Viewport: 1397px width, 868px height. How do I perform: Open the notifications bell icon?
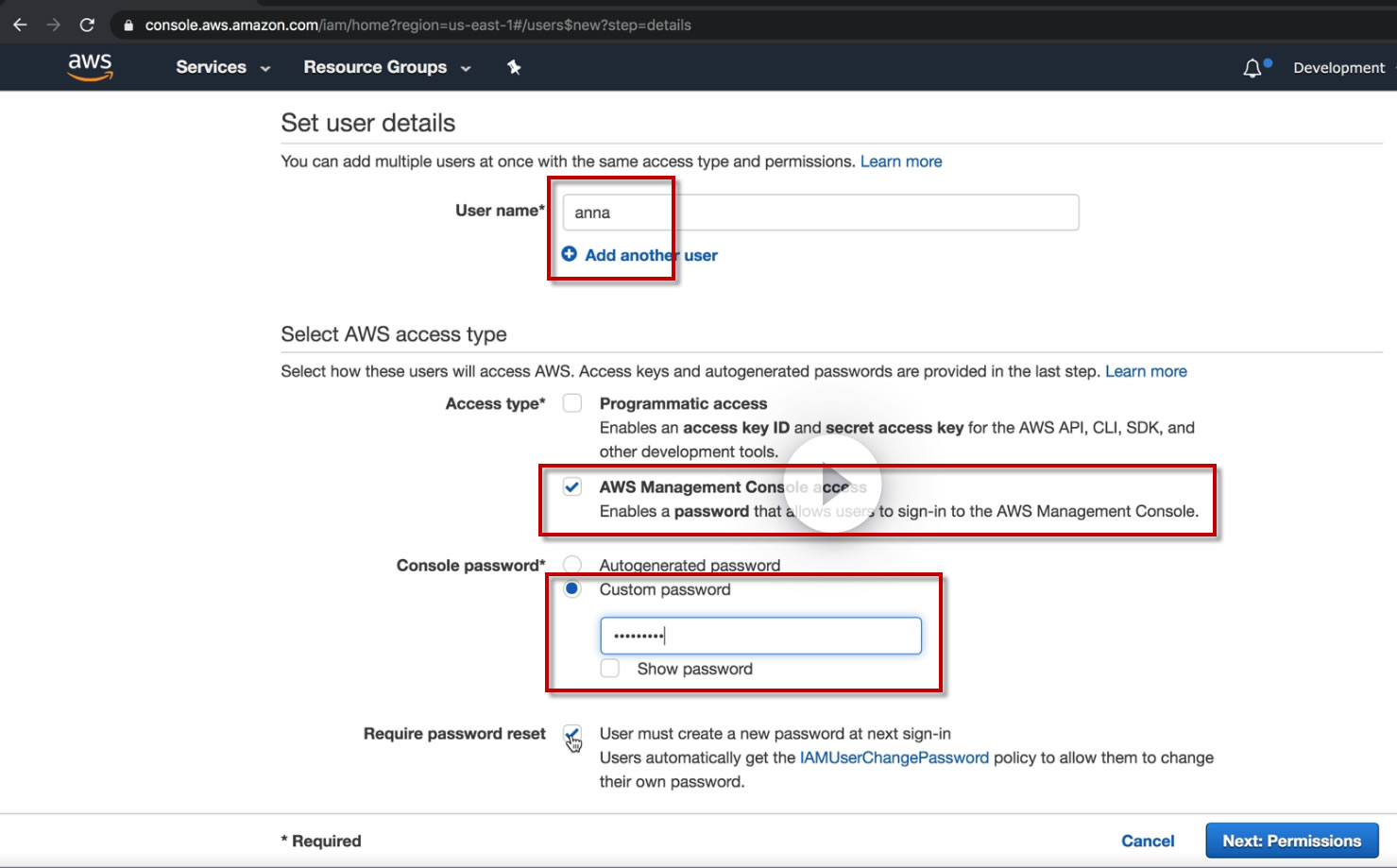1252,68
